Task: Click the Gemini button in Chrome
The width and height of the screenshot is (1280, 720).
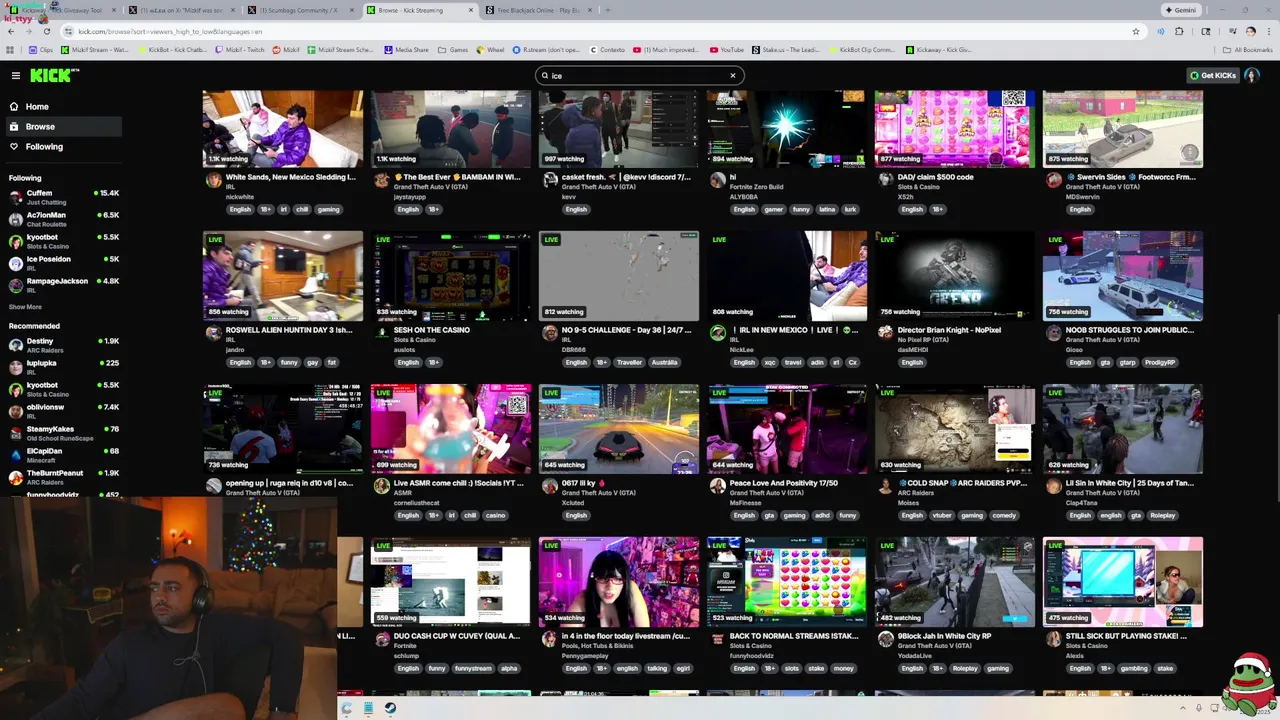Action: click(x=1180, y=10)
